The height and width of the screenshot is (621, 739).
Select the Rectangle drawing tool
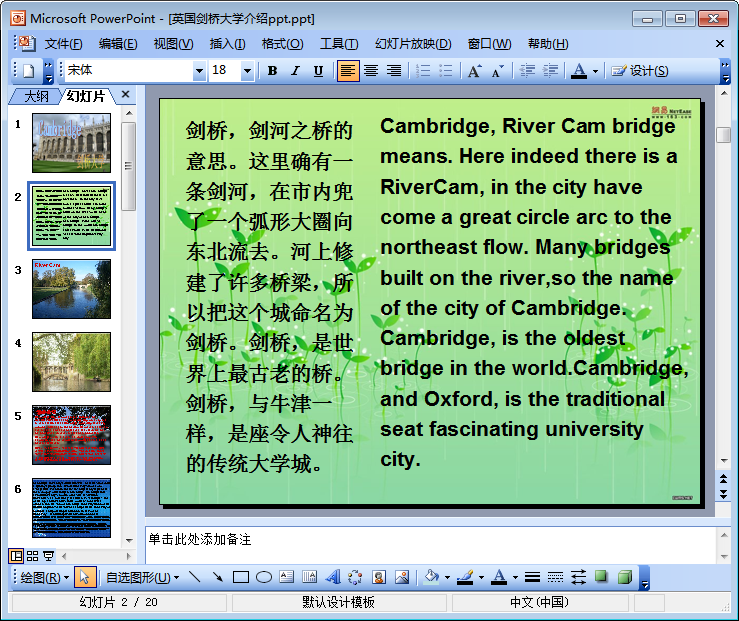pos(240,577)
